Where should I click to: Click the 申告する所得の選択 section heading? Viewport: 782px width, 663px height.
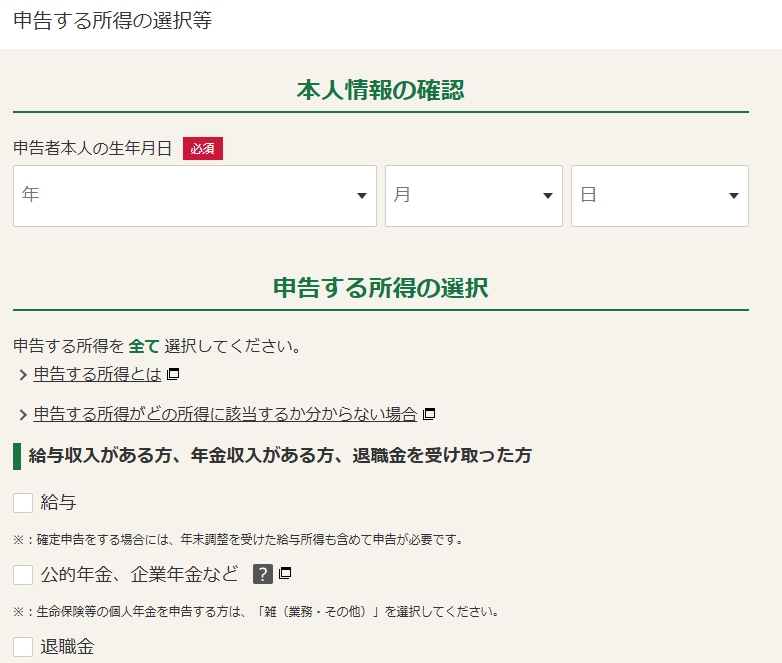pyautogui.click(x=381, y=288)
